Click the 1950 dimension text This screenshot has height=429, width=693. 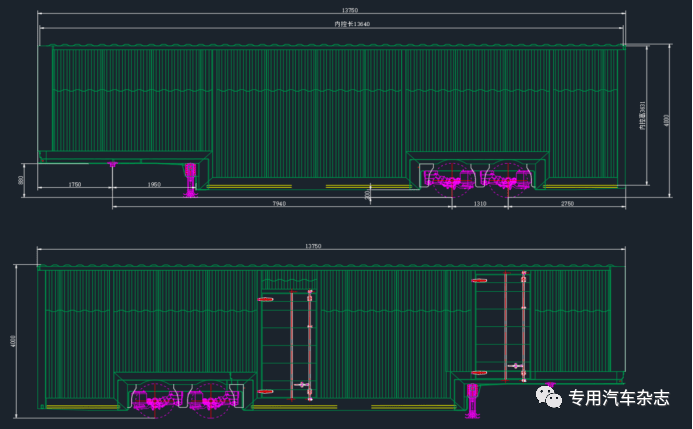(154, 185)
